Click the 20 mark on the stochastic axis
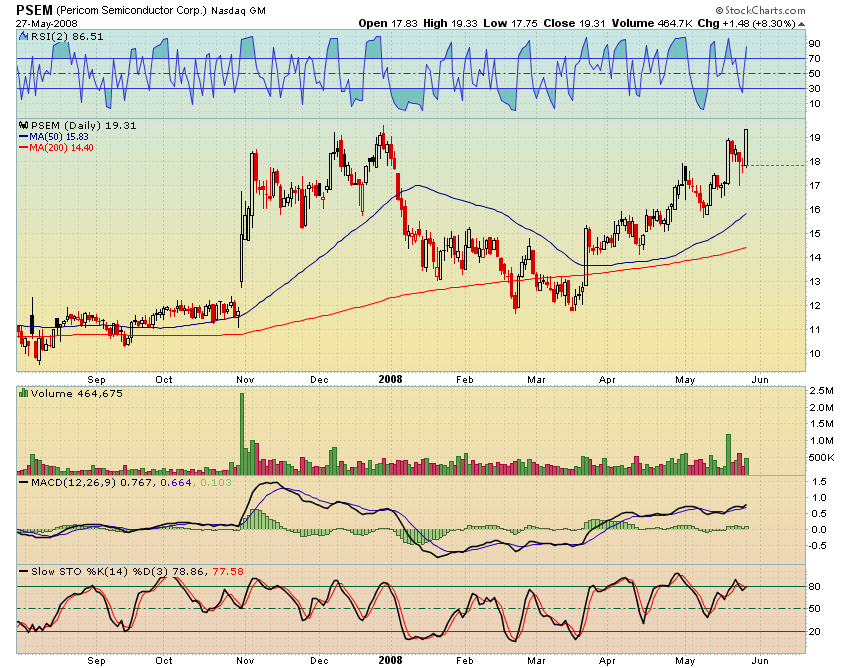 click(814, 632)
